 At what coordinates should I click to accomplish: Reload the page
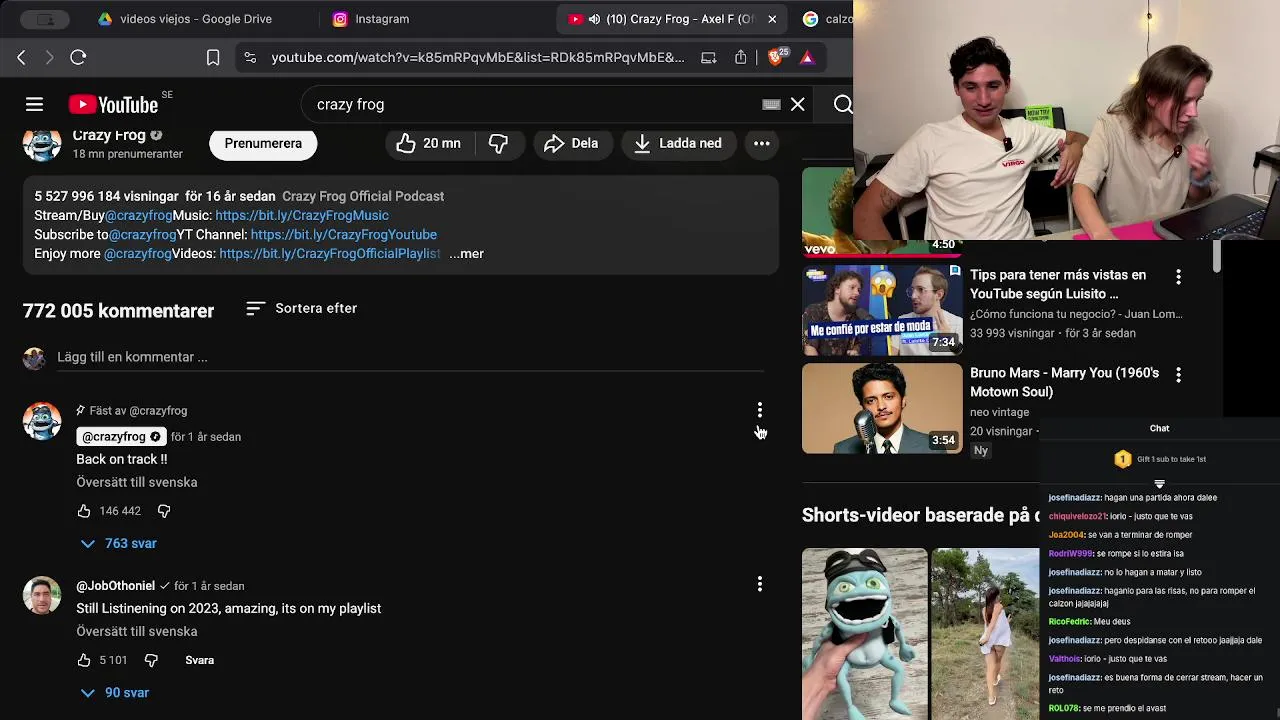[x=78, y=58]
